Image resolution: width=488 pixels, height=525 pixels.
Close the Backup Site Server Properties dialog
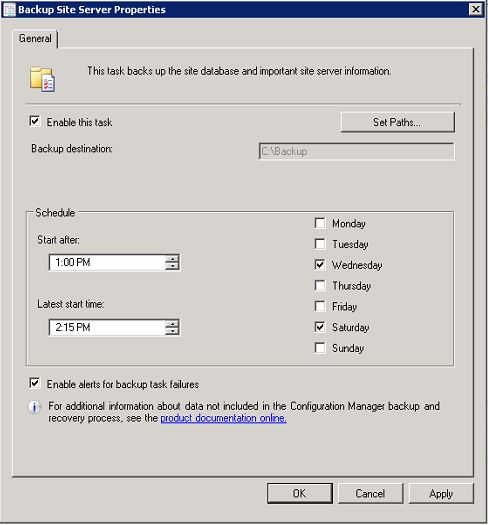point(476,9)
